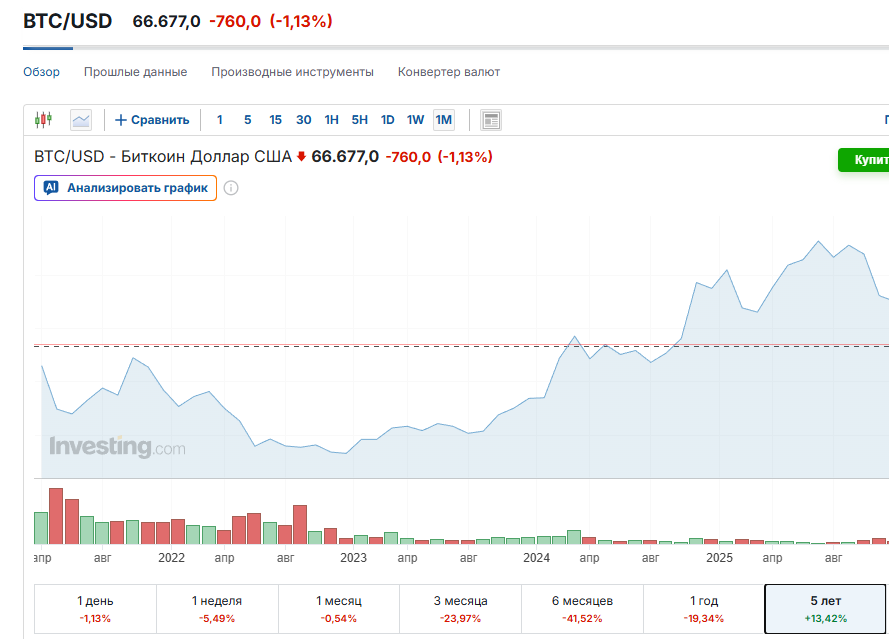Go to Производные инструменты tab

coord(292,72)
